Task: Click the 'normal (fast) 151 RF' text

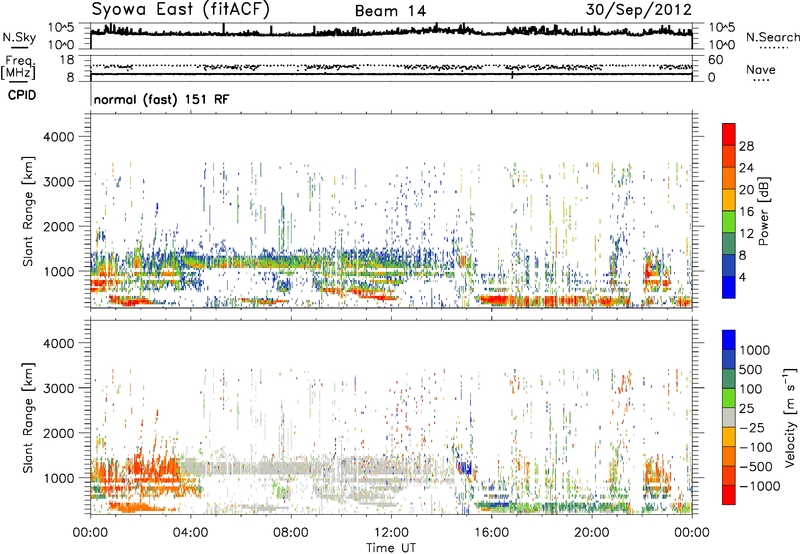Action: tap(161, 99)
